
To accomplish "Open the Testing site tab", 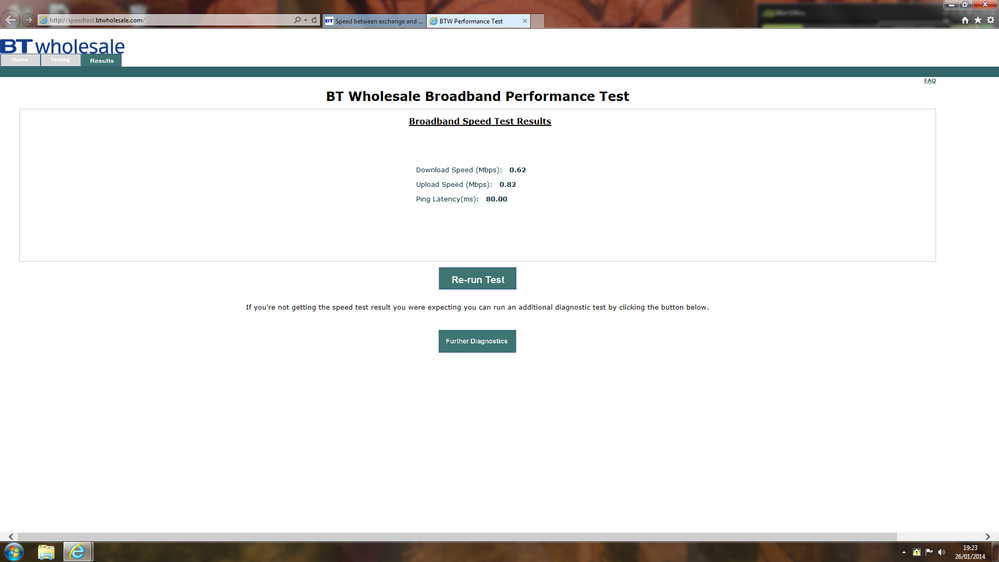I will tap(61, 60).
